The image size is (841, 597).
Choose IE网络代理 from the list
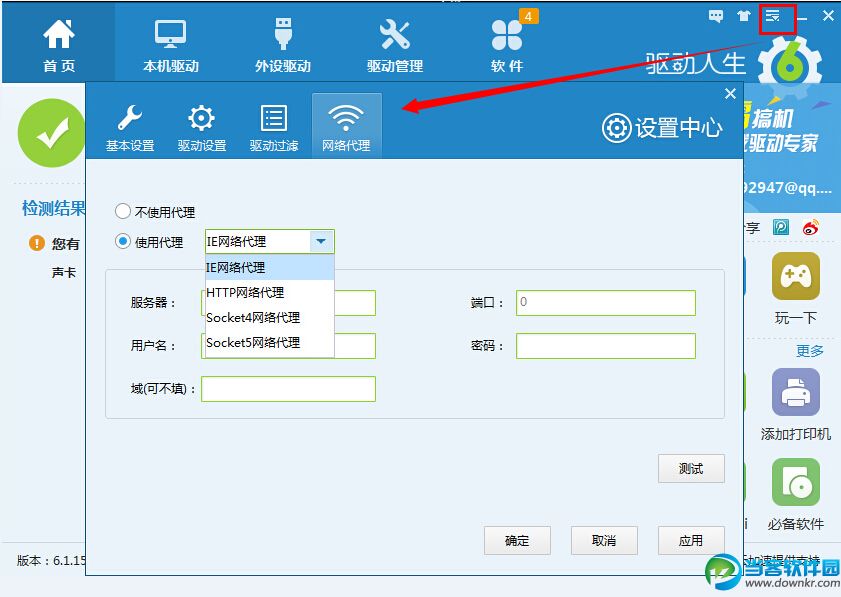[269, 267]
